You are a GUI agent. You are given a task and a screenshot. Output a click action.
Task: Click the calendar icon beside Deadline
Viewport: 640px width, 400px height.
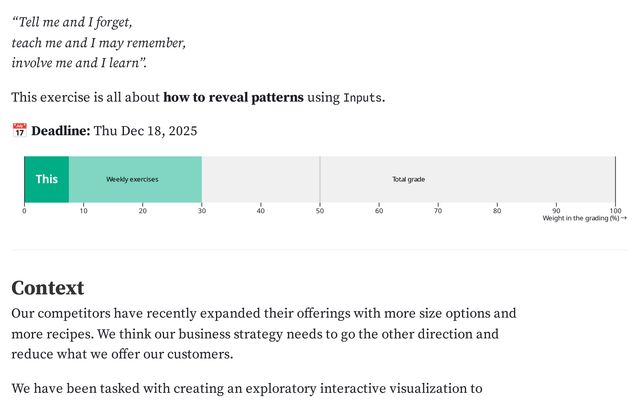click(19, 131)
